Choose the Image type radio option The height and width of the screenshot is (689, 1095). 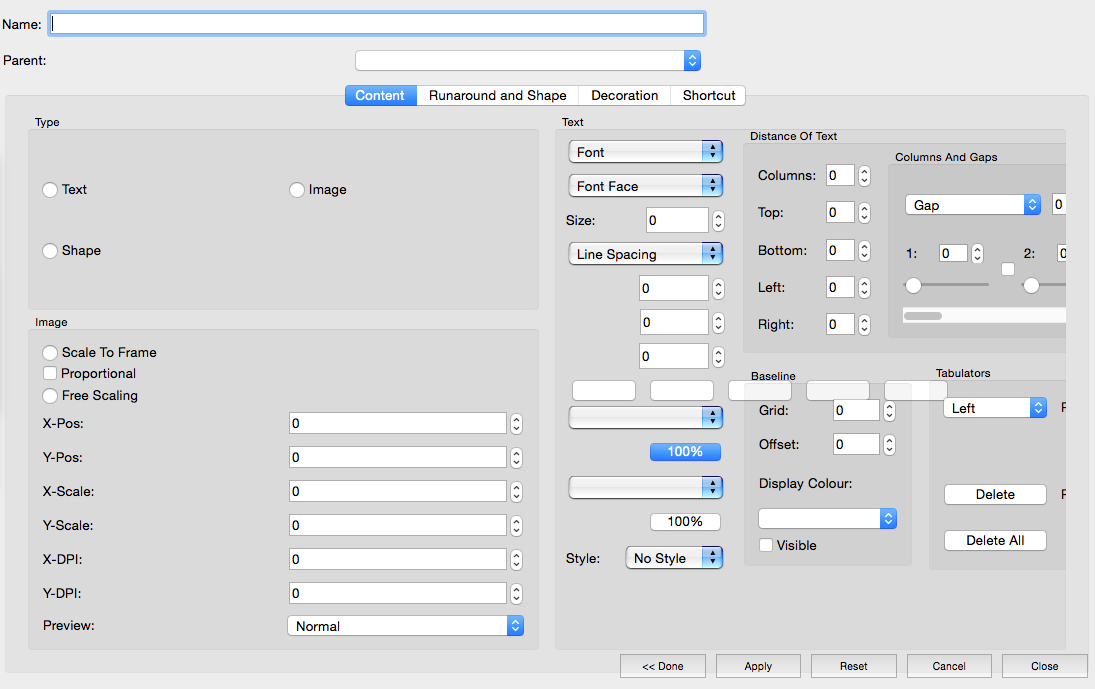pos(297,190)
